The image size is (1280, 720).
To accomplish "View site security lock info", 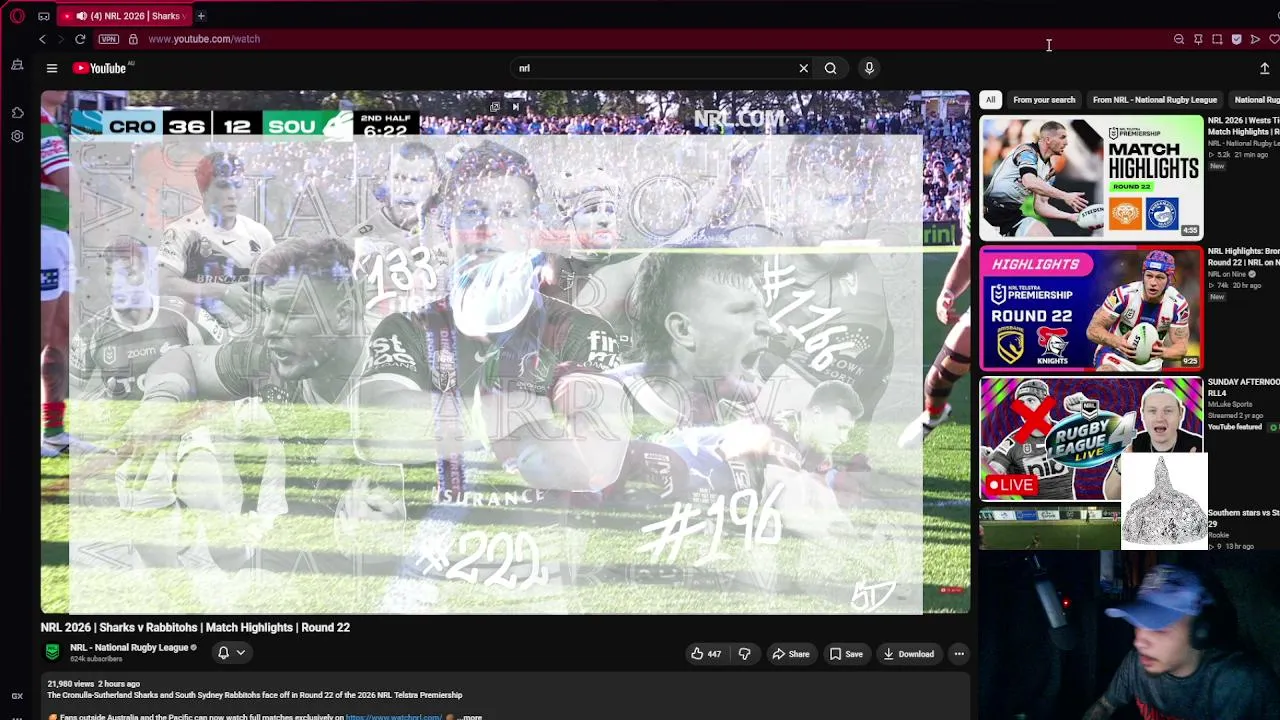I will click(x=132, y=39).
